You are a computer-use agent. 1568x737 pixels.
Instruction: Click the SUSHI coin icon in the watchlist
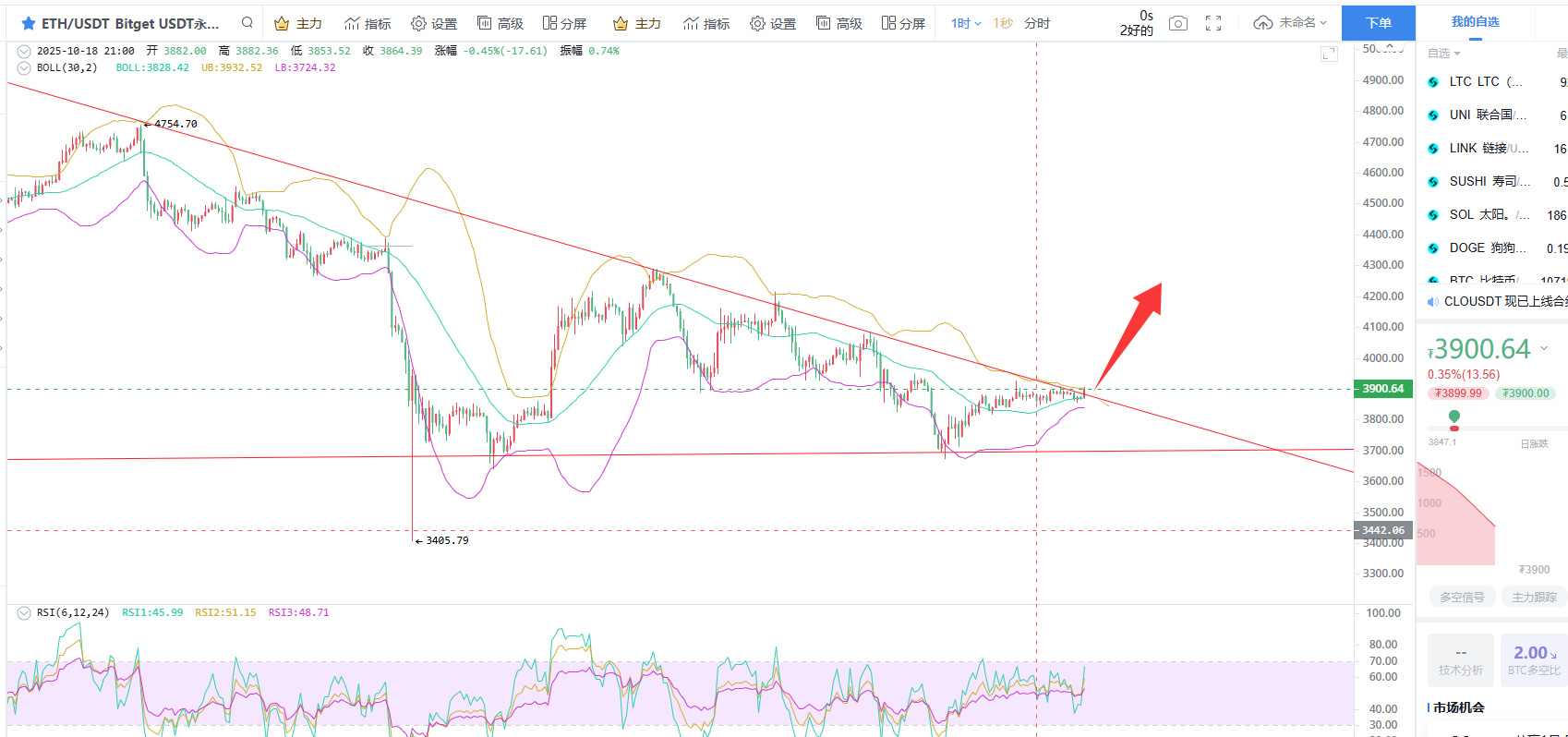tap(1433, 182)
